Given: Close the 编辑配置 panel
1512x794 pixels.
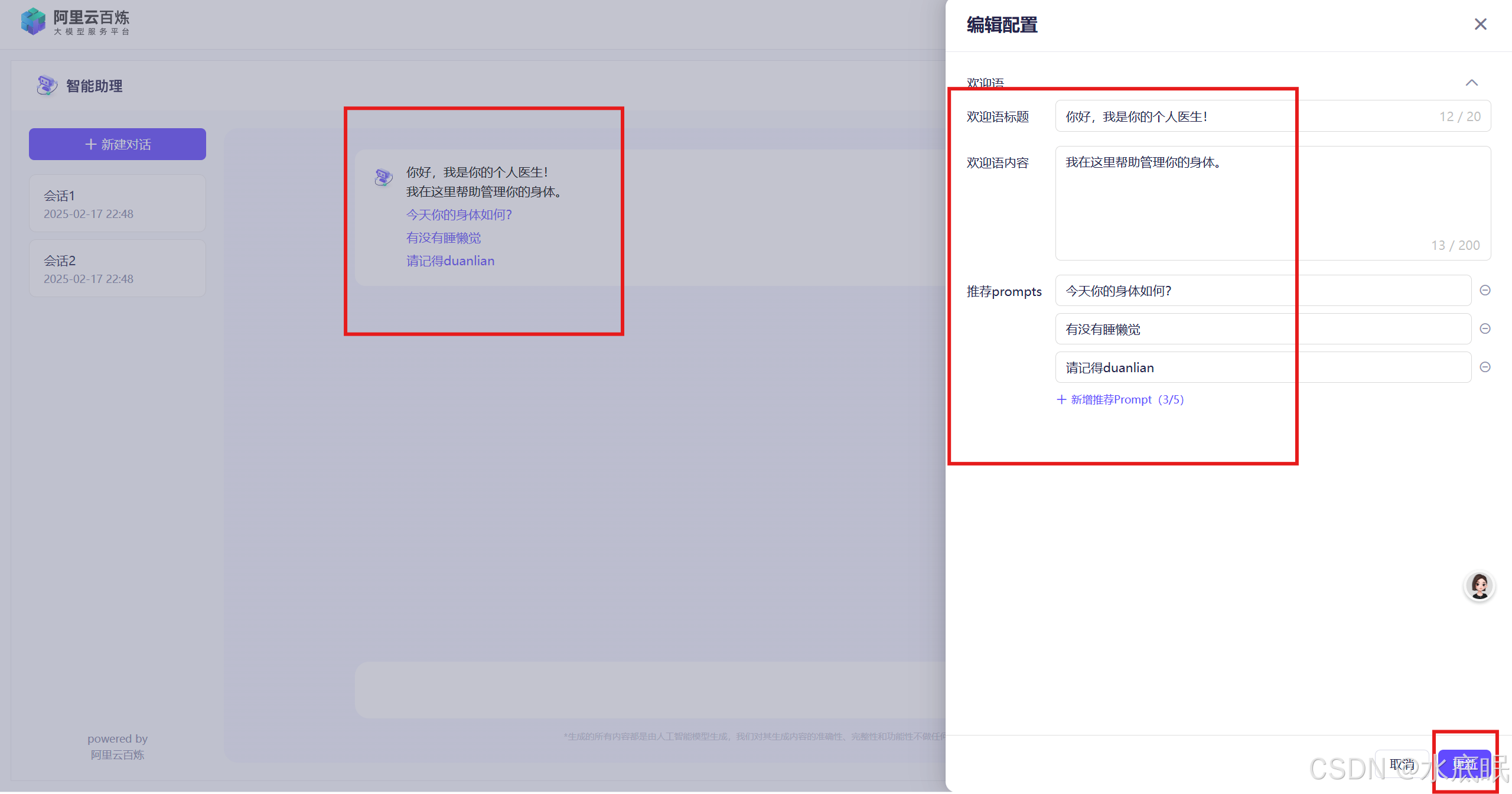Looking at the screenshot, I should 1480,24.
